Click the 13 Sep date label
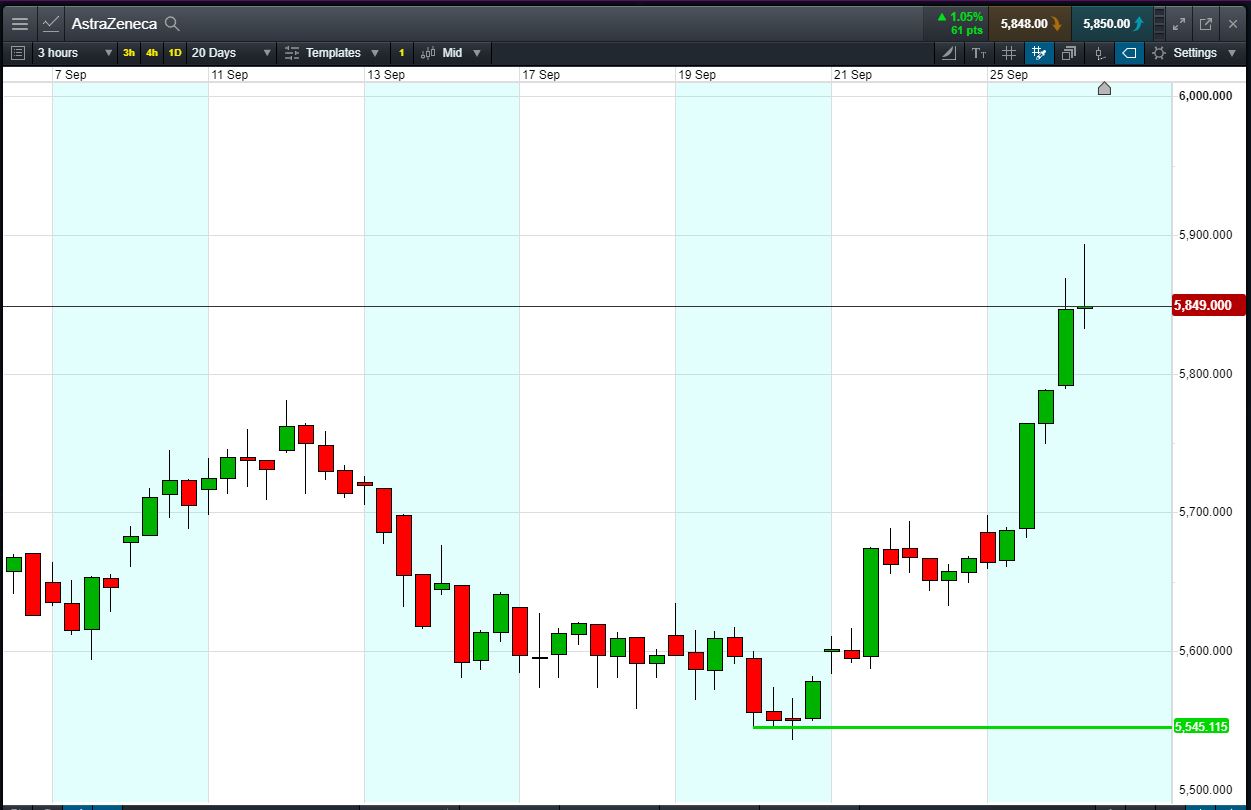This screenshot has height=810, width=1251. coord(386,75)
